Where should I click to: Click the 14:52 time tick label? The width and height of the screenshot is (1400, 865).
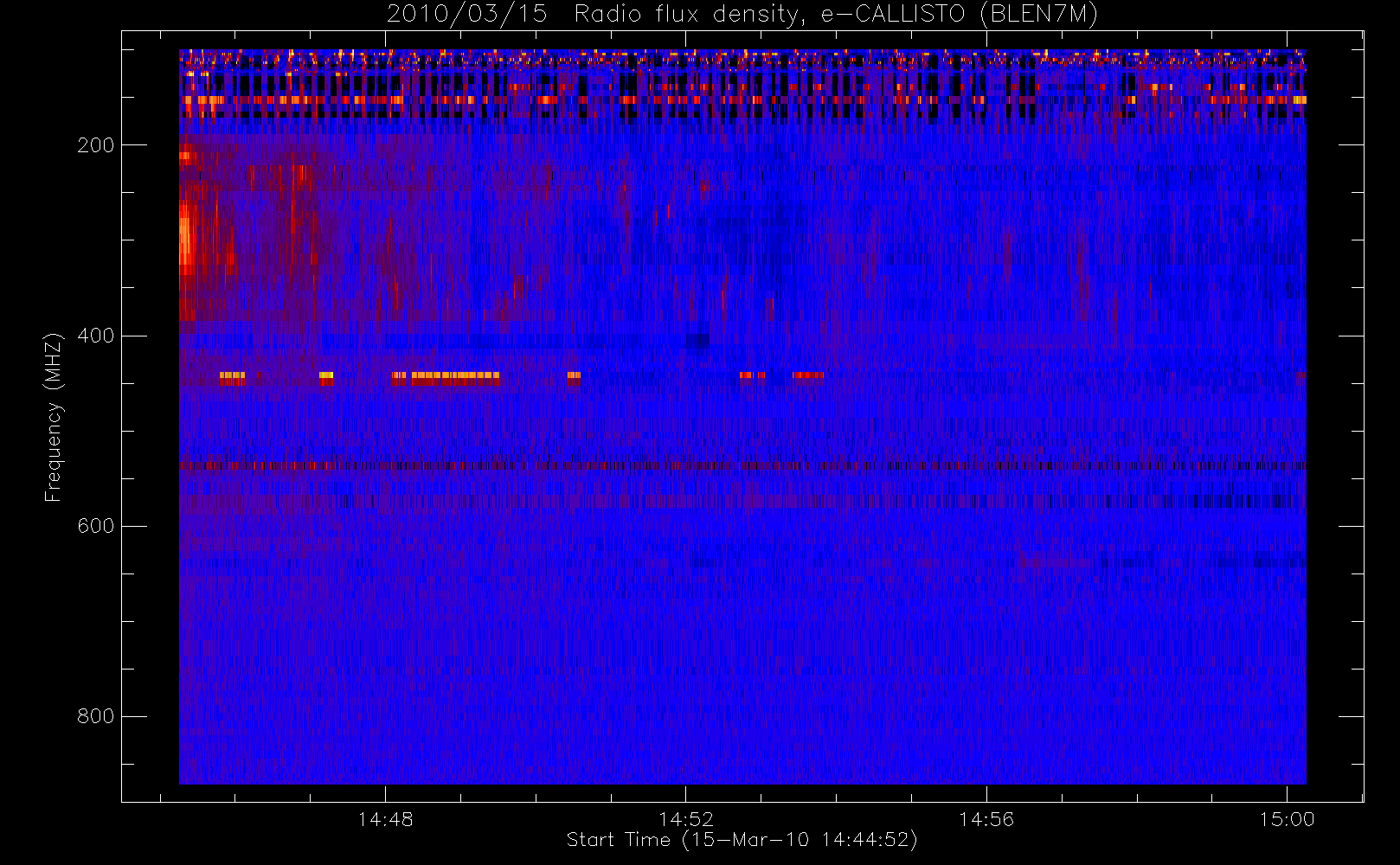685,819
